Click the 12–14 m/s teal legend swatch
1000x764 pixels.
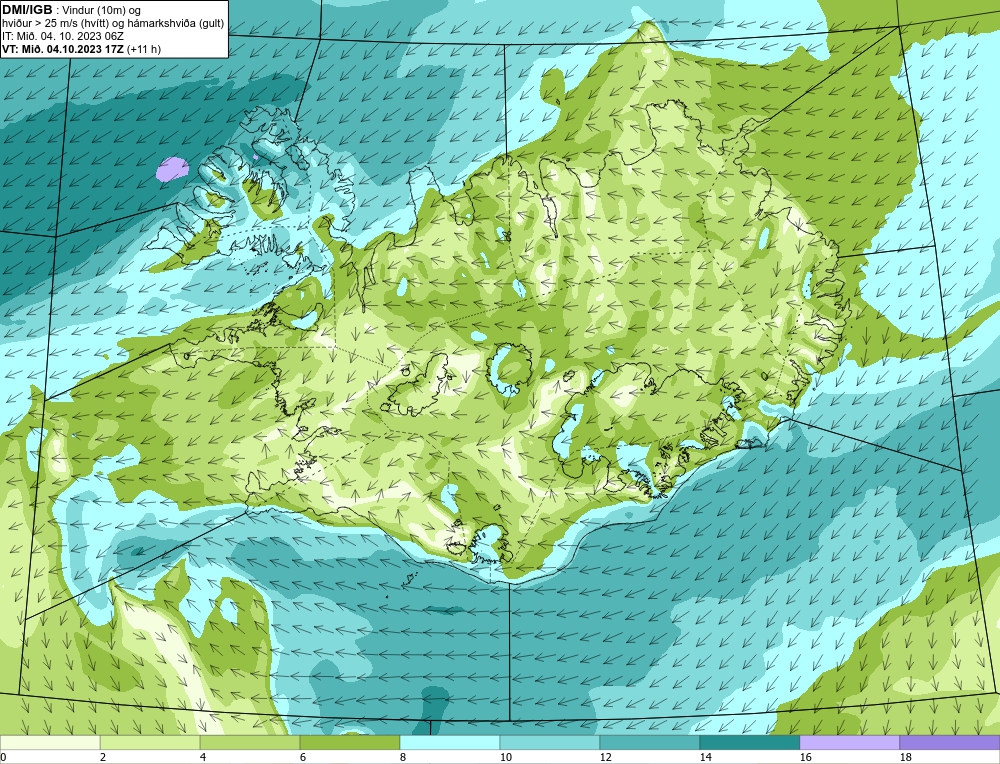tap(649, 742)
